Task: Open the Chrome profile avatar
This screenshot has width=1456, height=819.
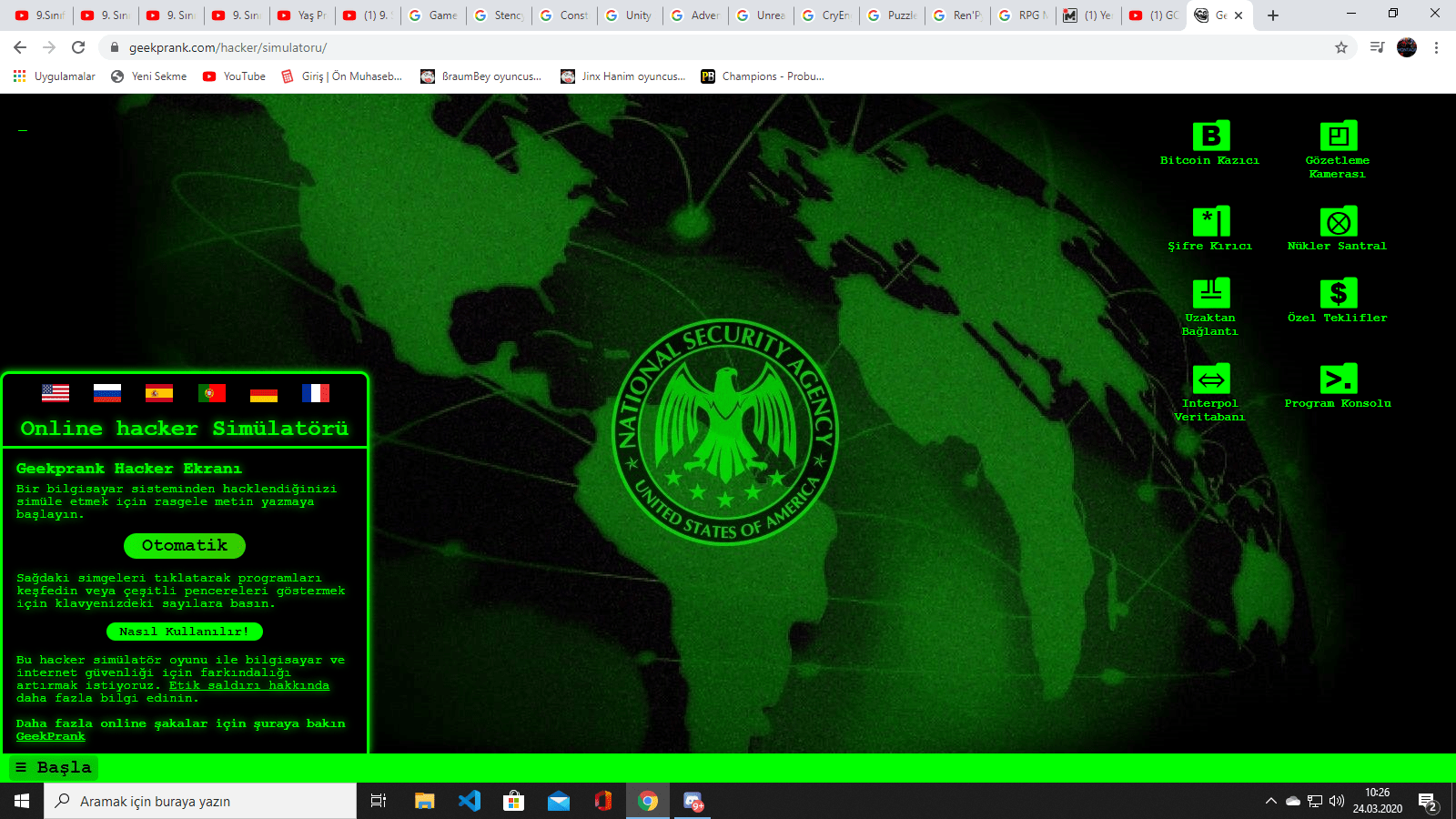Action: [x=1407, y=47]
